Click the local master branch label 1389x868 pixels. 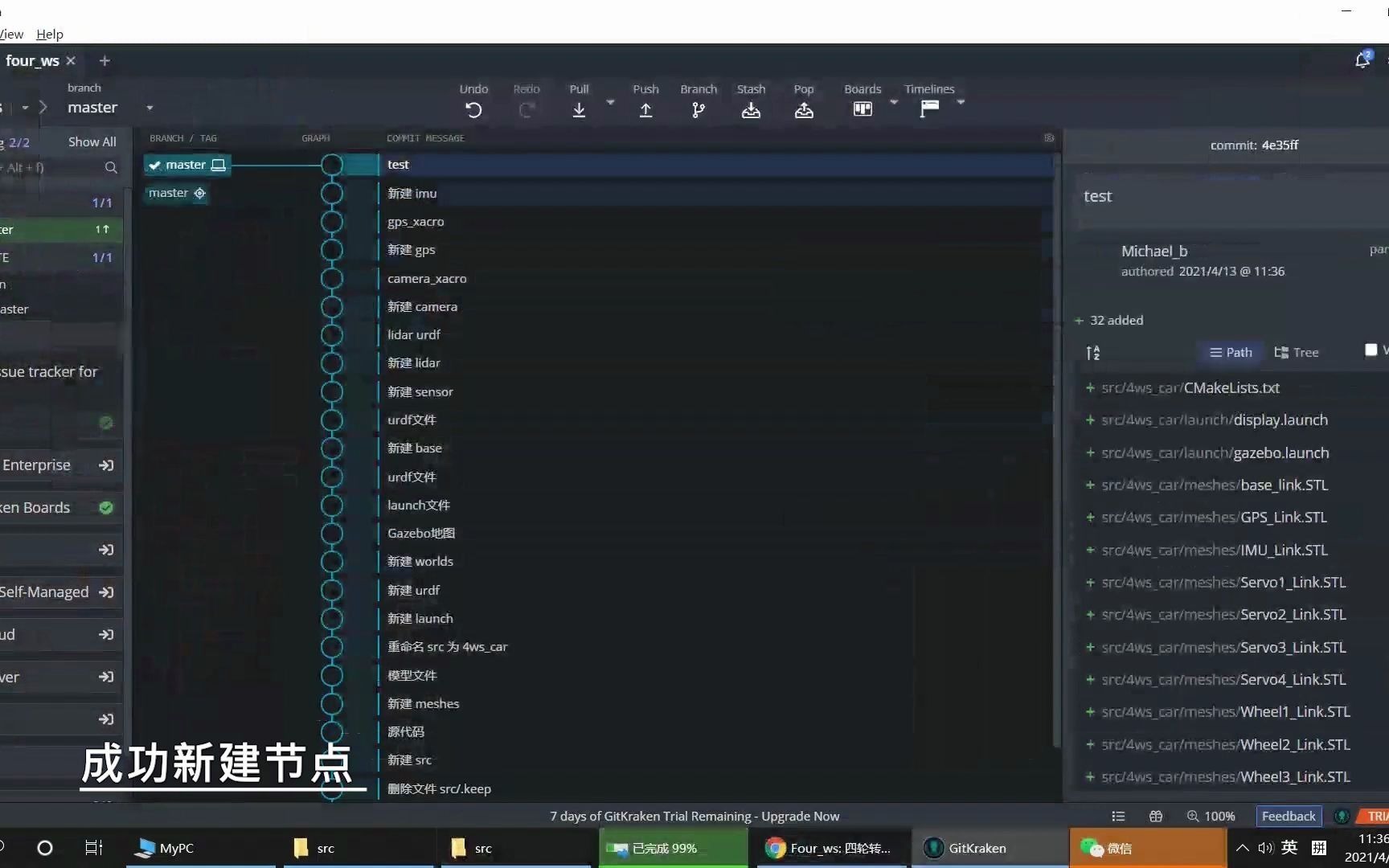tap(188, 165)
